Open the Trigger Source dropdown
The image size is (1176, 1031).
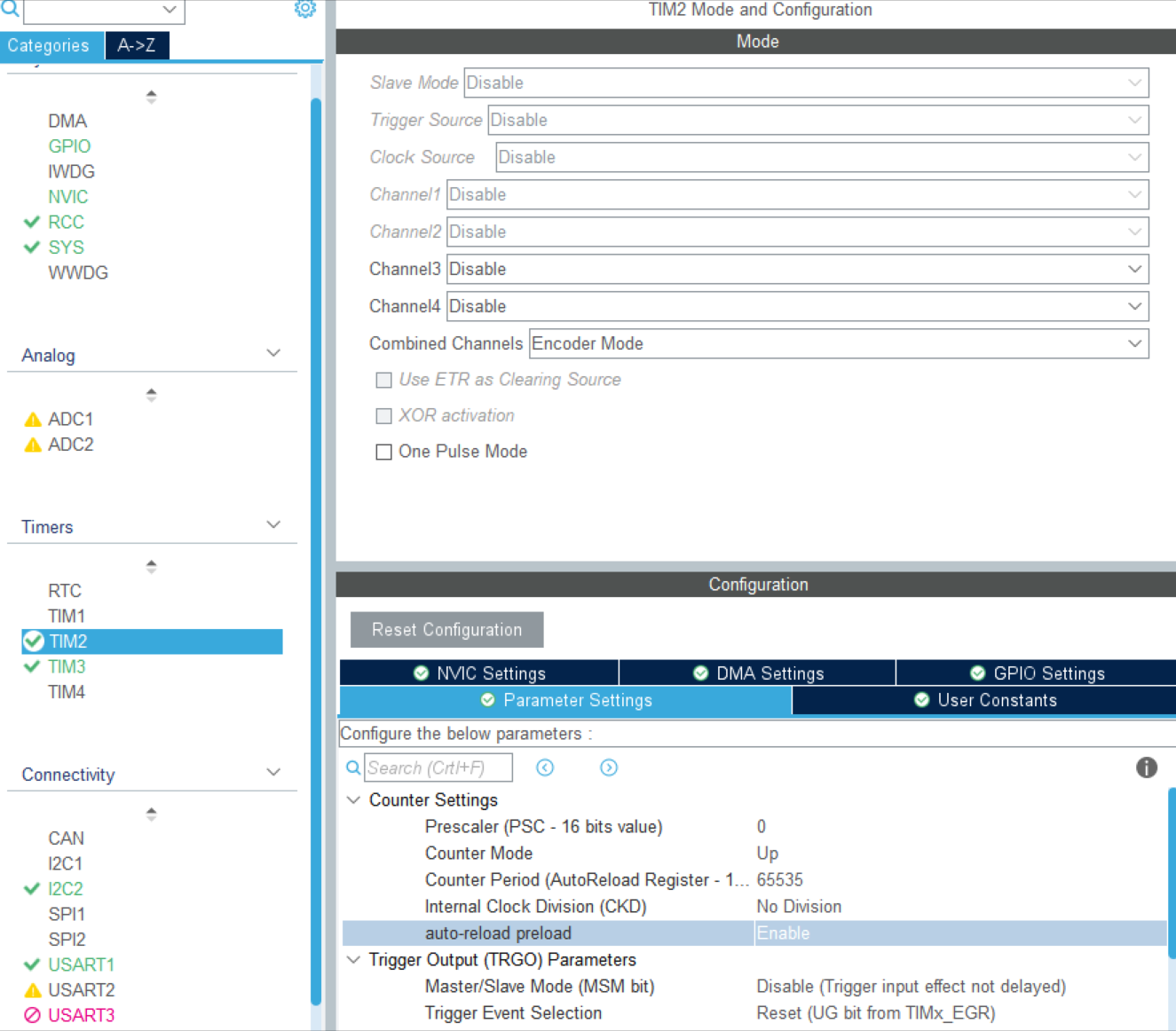(x=818, y=120)
